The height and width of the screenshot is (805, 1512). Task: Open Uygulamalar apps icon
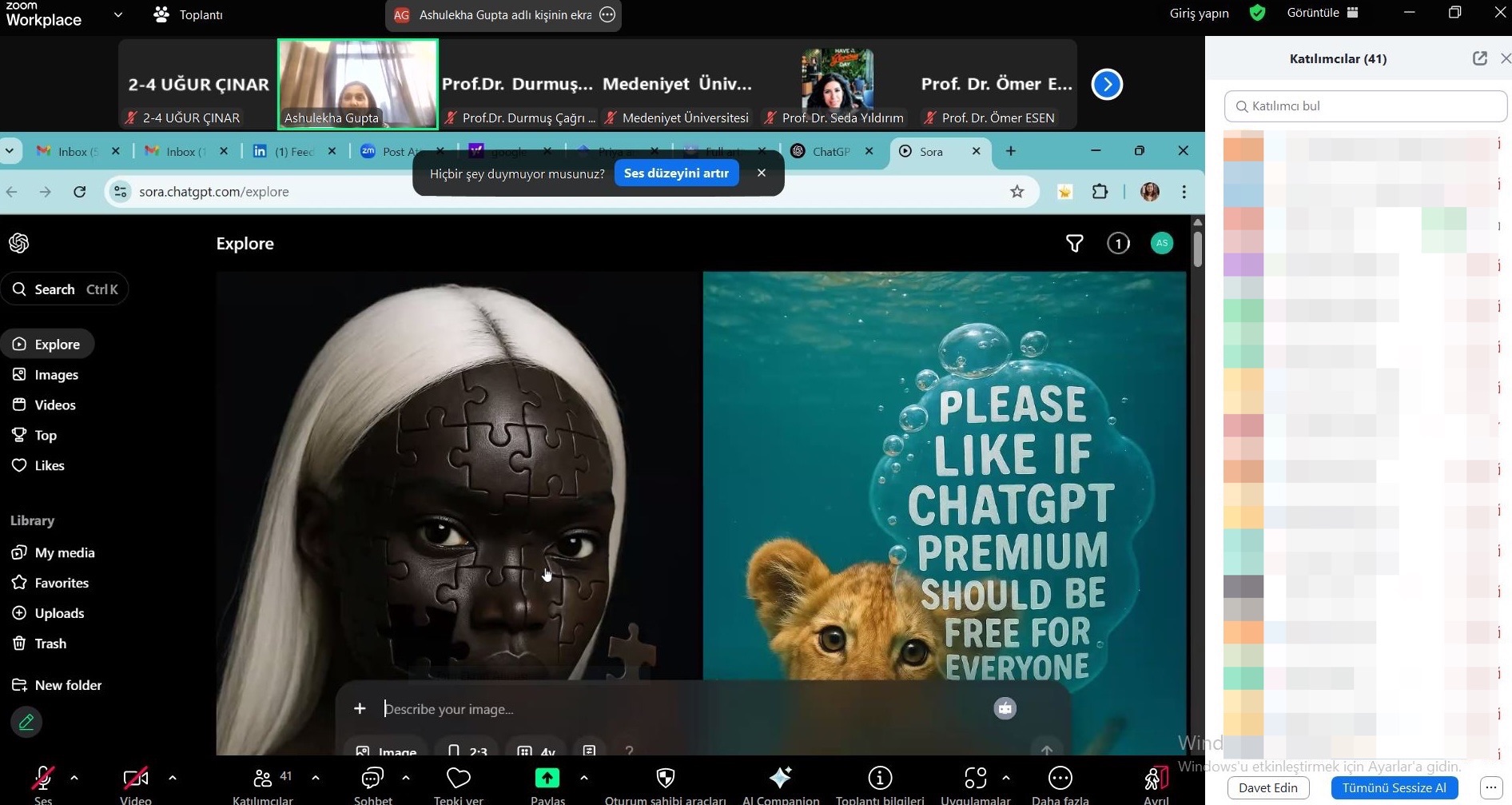[976, 778]
